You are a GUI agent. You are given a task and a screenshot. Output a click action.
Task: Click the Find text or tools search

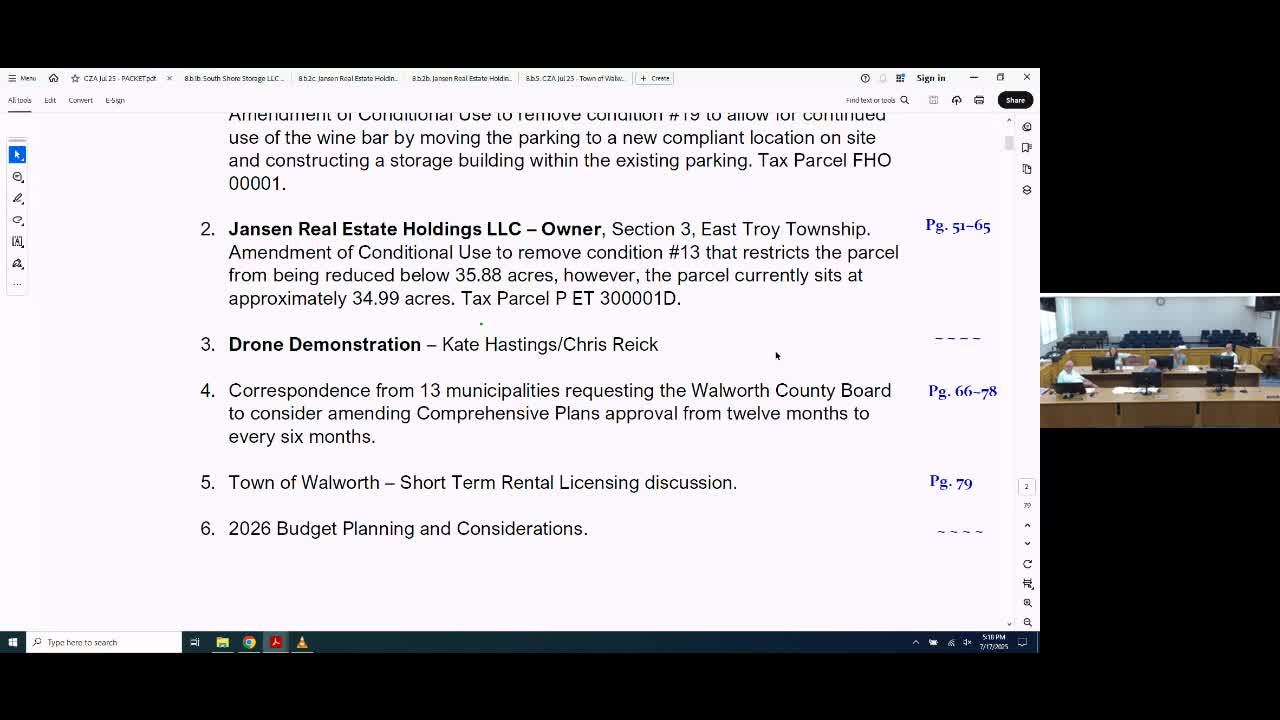pos(877,100)
